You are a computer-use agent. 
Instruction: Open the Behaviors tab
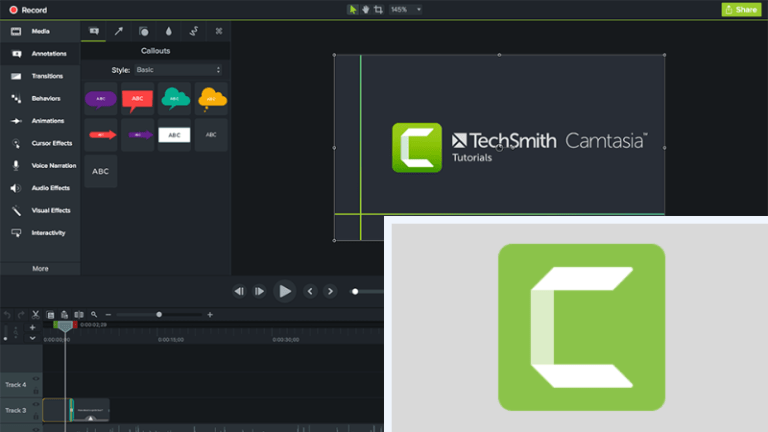40,98
